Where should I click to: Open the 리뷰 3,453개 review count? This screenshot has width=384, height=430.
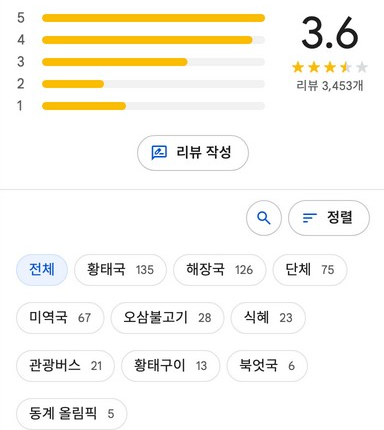click(x=329, y=86)
